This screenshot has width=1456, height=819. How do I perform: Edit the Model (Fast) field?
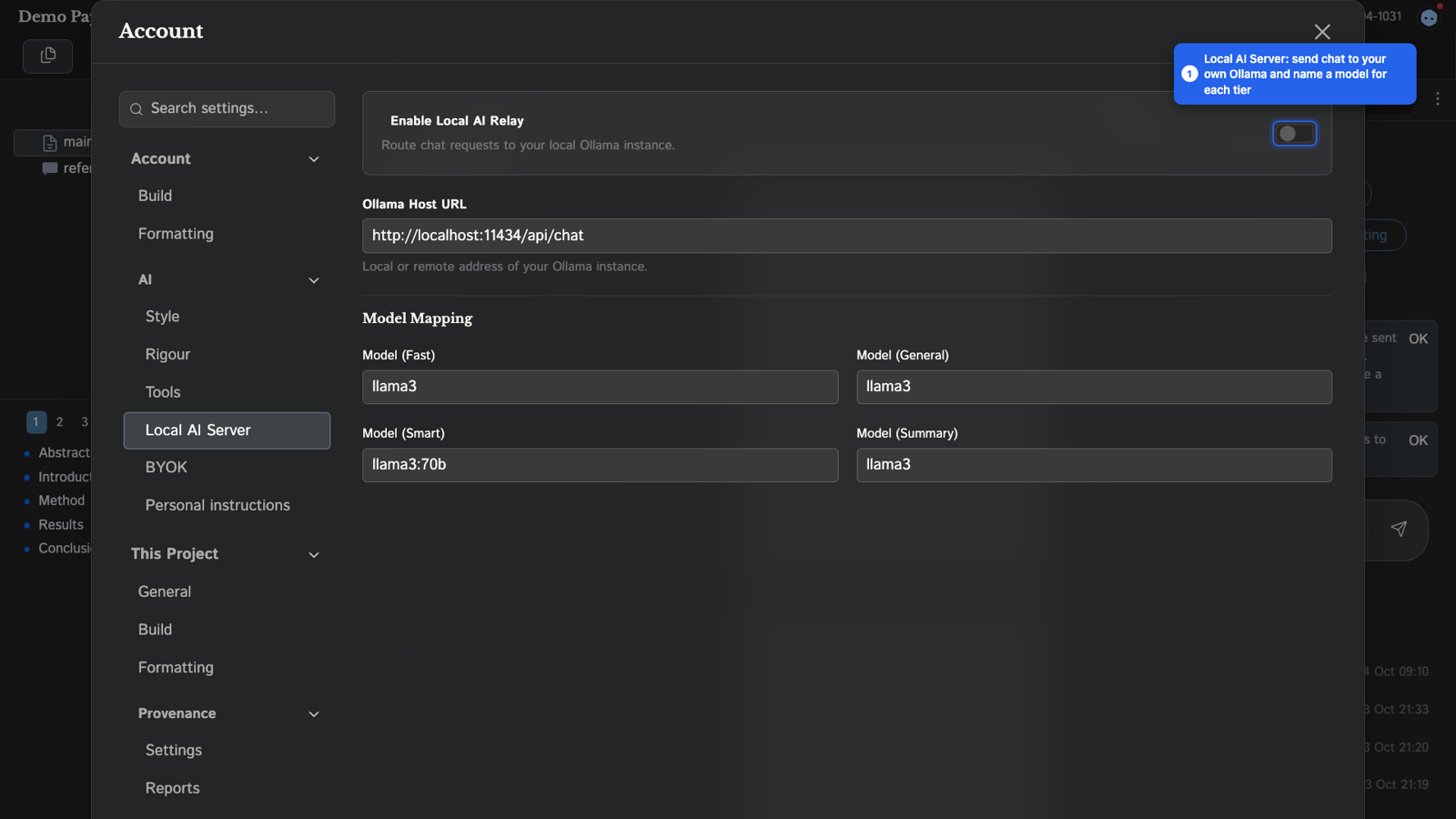pos(600,387)
